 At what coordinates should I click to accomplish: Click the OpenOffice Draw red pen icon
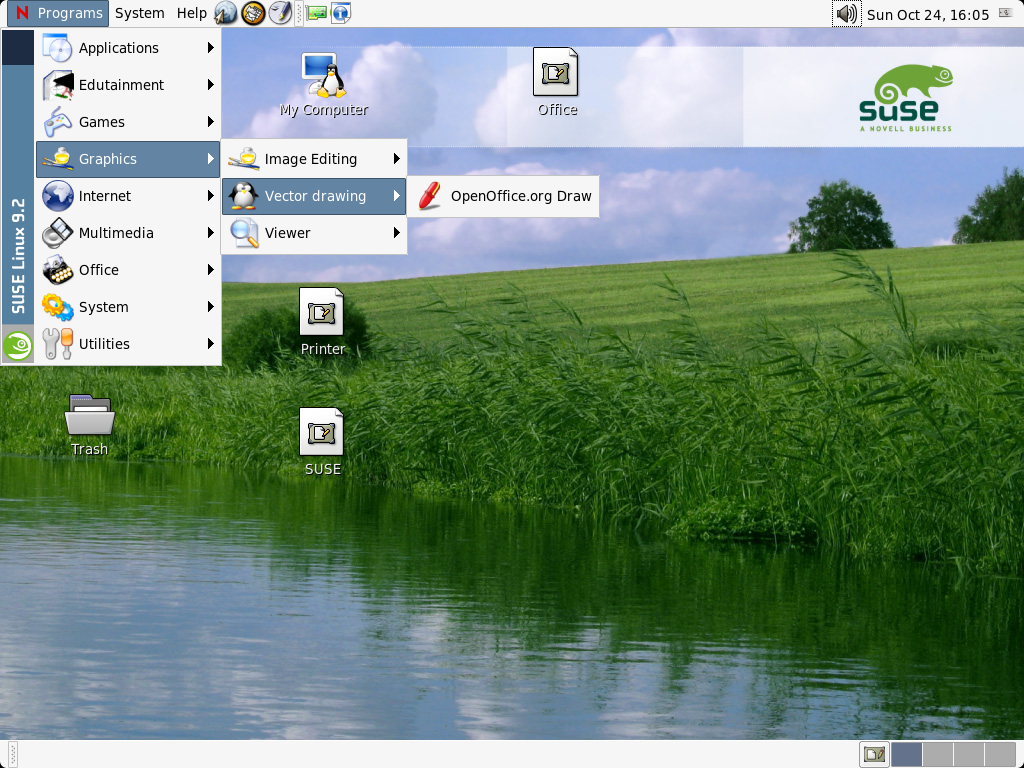[x=430, y=196]
